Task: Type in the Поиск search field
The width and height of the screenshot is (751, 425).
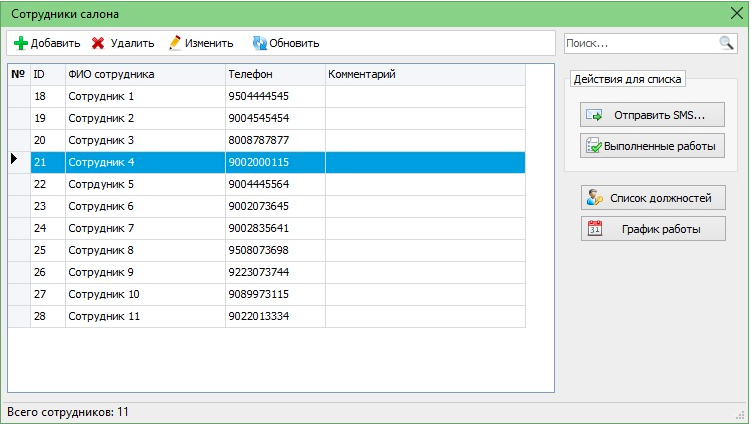Action: click(640, 43)
